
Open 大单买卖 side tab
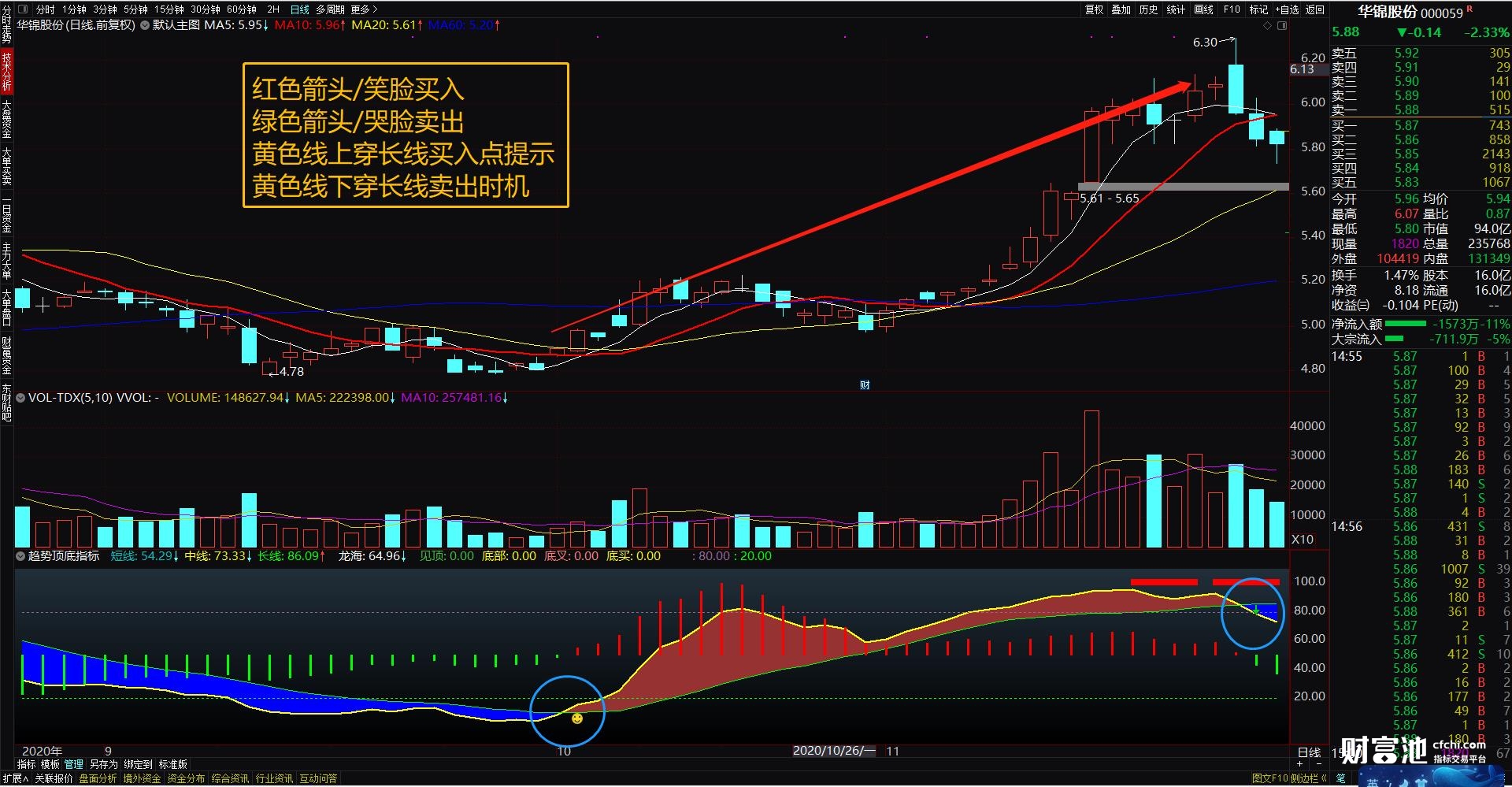tap(6, 166)
